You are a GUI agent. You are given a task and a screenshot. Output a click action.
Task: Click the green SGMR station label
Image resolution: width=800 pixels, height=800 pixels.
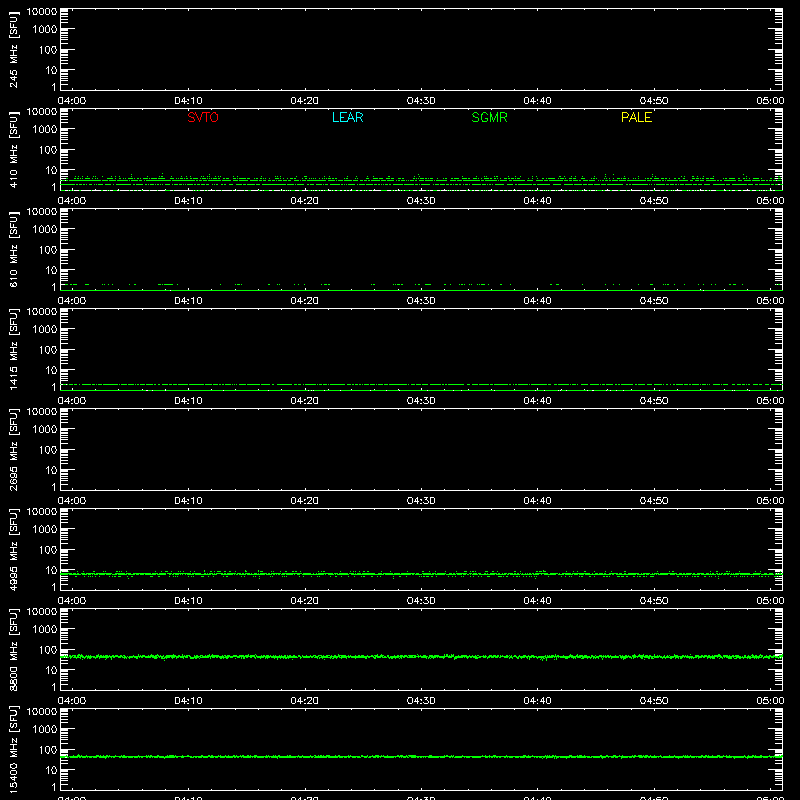(489, 117)
